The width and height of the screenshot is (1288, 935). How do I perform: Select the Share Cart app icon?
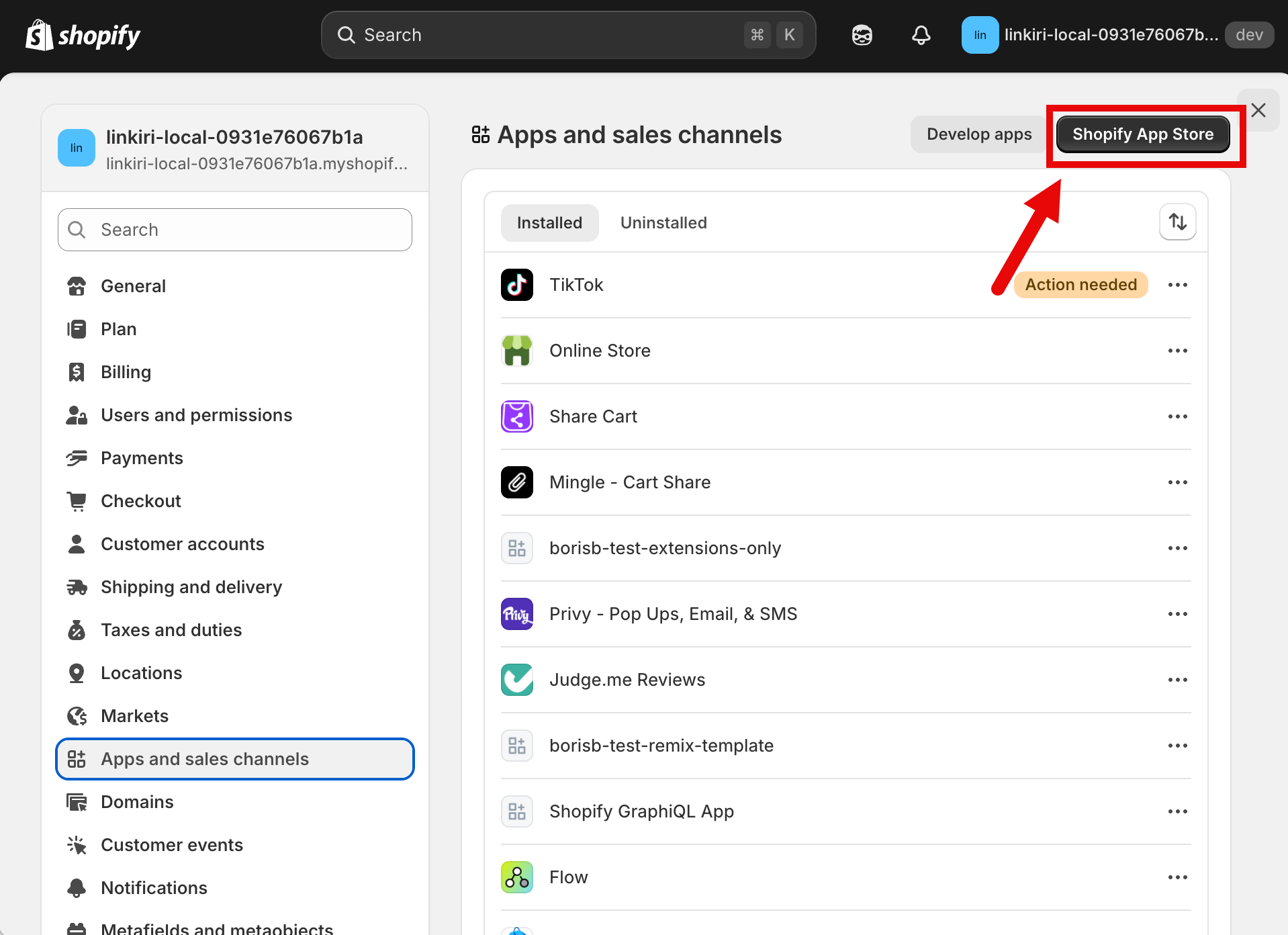point(516,416)
